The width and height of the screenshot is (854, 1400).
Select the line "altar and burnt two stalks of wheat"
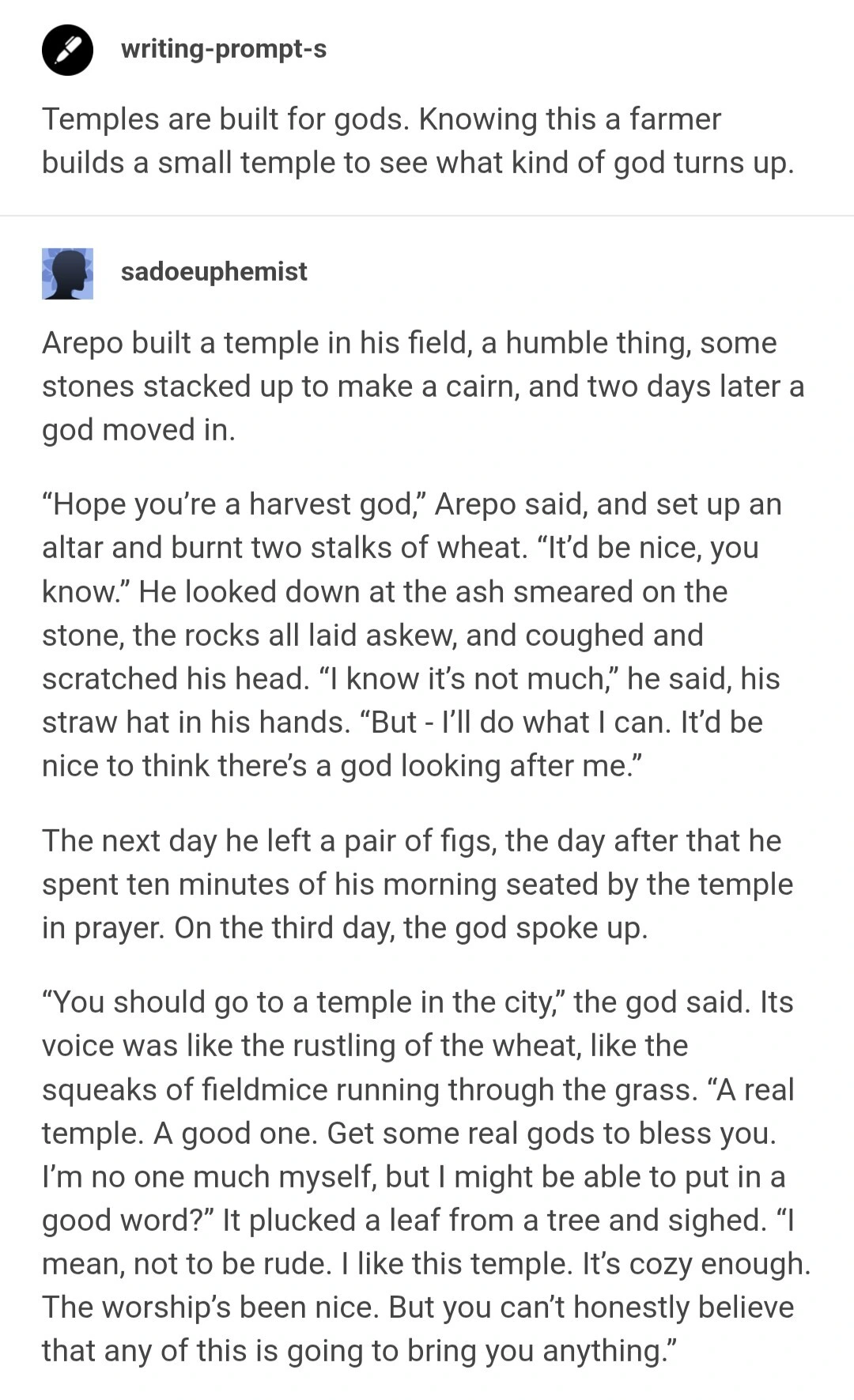[285, 548]
